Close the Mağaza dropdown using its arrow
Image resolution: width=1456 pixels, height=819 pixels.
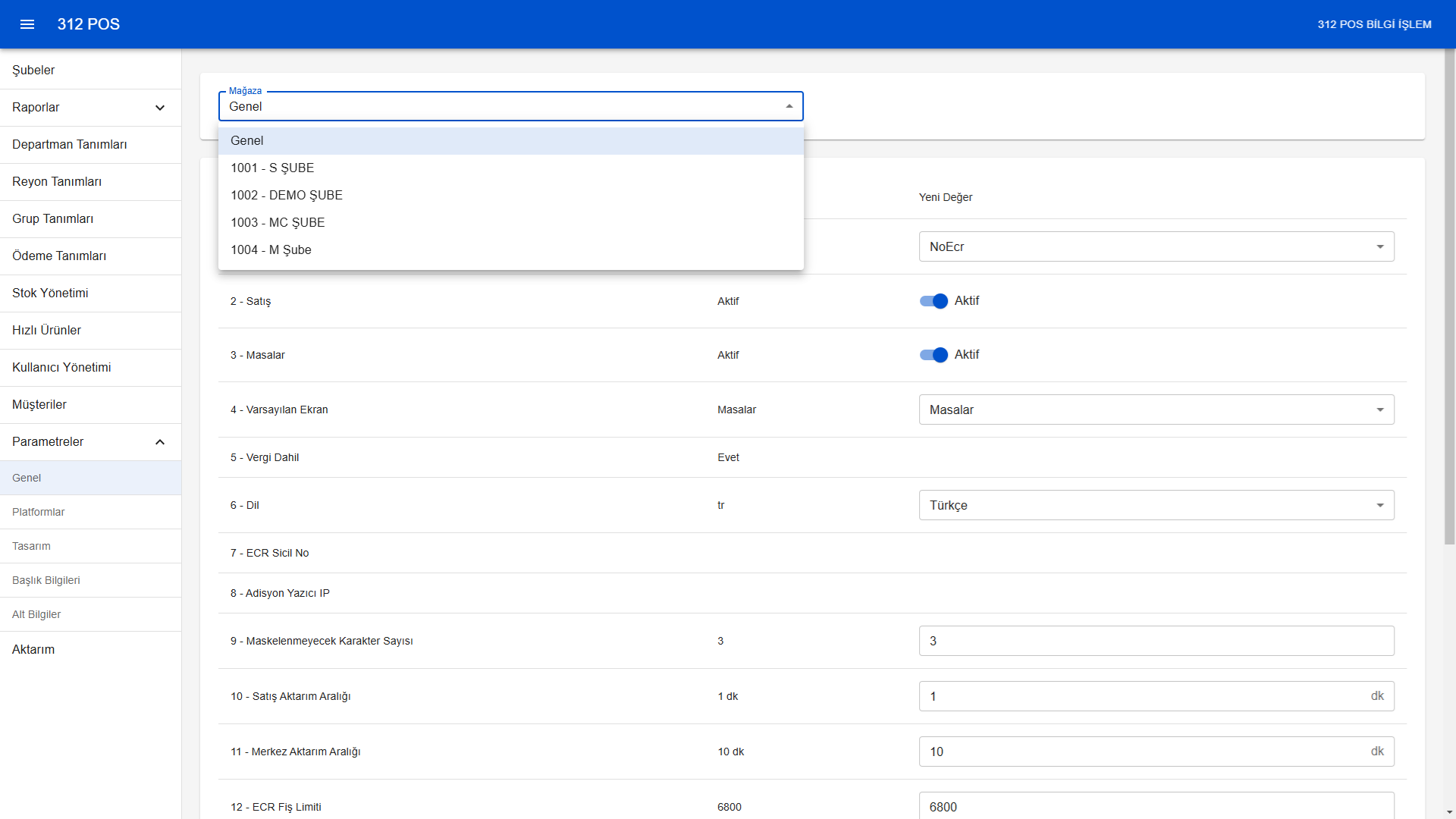click(789, 106)
